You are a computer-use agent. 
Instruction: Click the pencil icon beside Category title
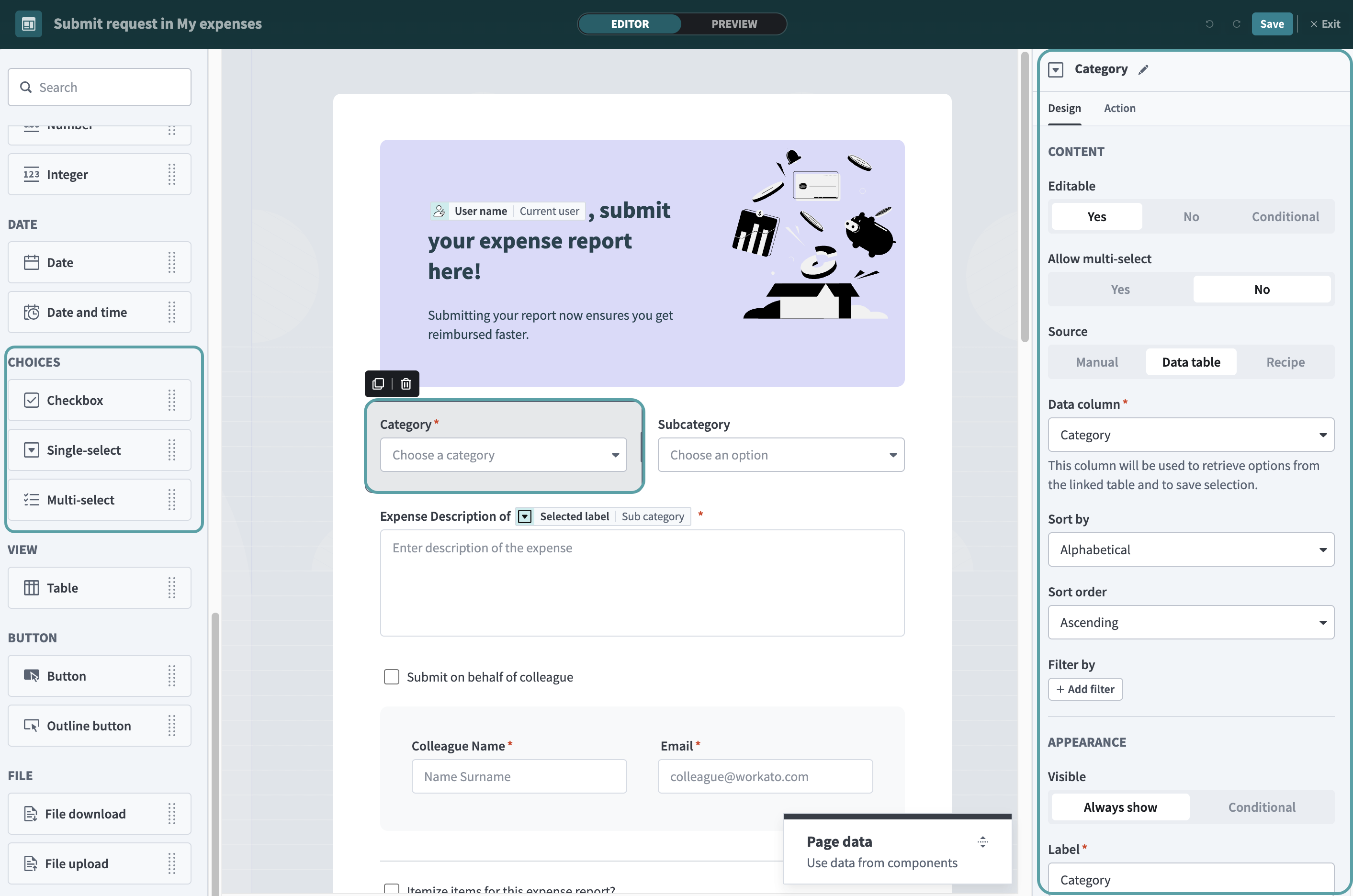point(1143,70)
